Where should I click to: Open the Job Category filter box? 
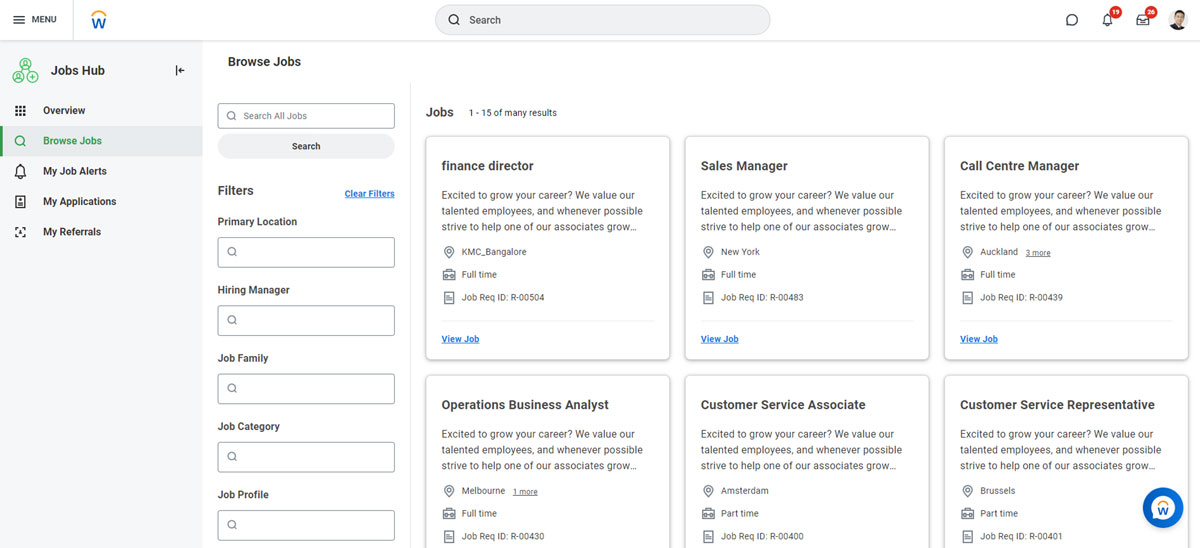(306, 457)
